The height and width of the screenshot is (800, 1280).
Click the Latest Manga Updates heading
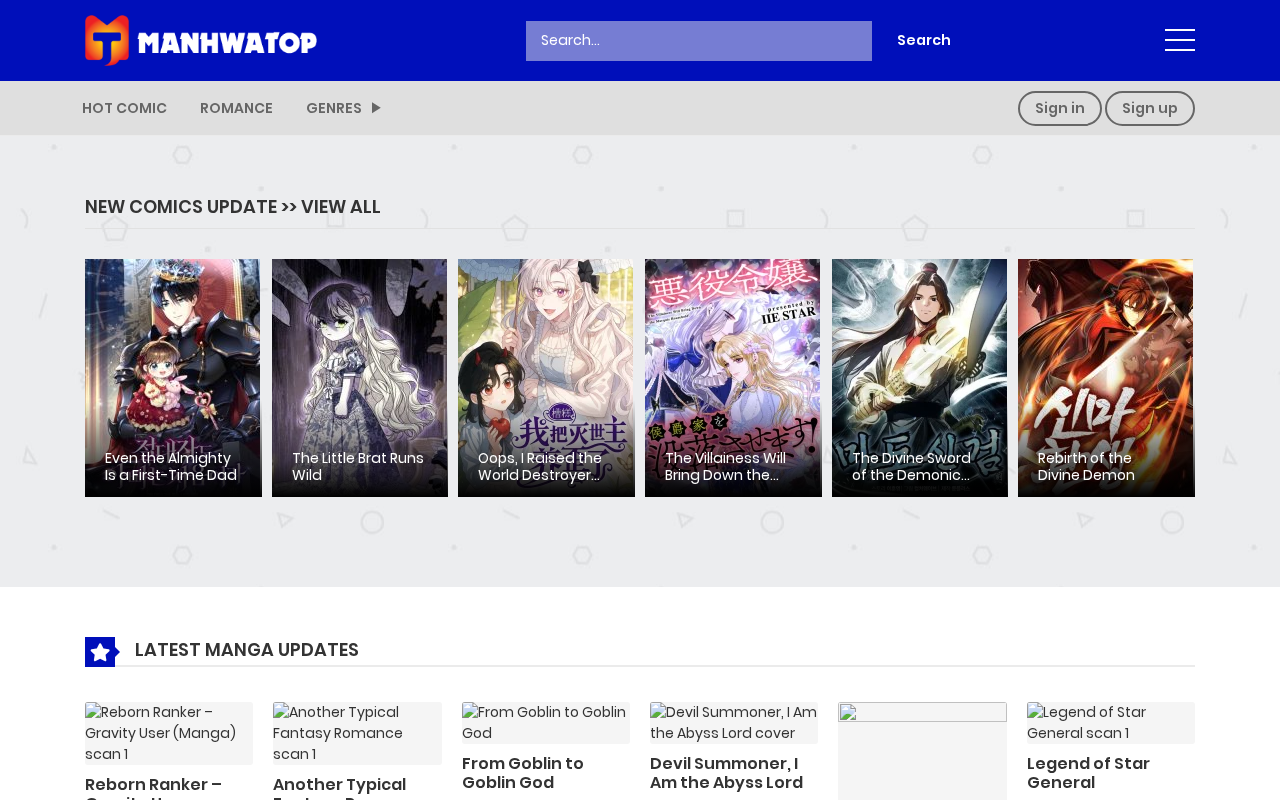tap(247, 650)
